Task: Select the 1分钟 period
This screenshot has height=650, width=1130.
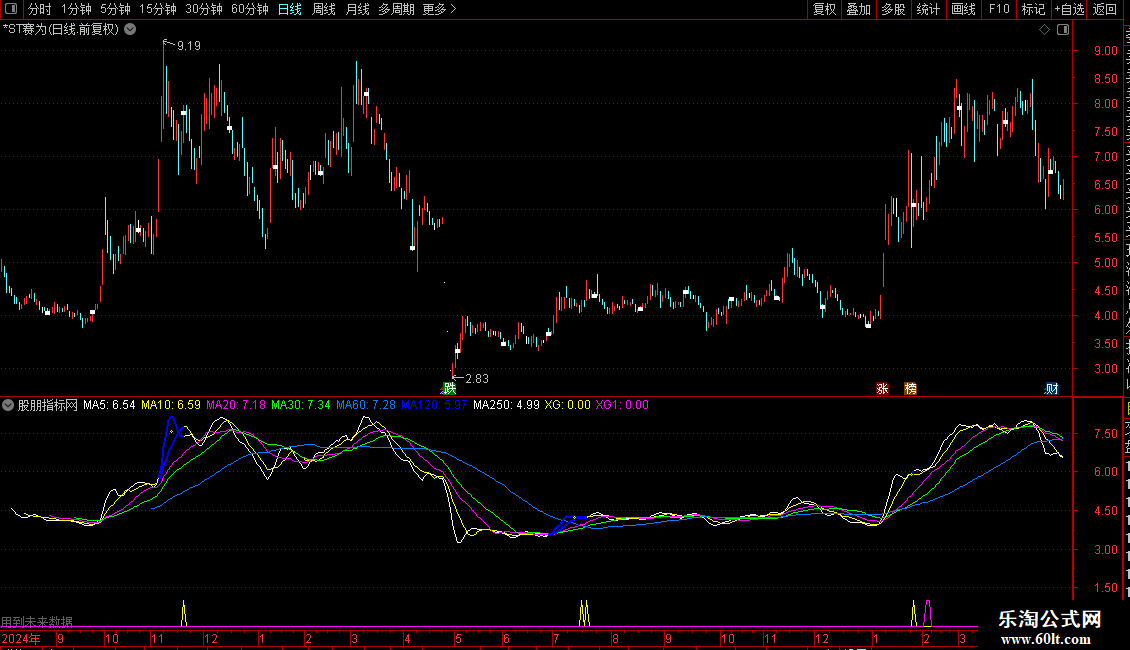Action: pos(76,9)
